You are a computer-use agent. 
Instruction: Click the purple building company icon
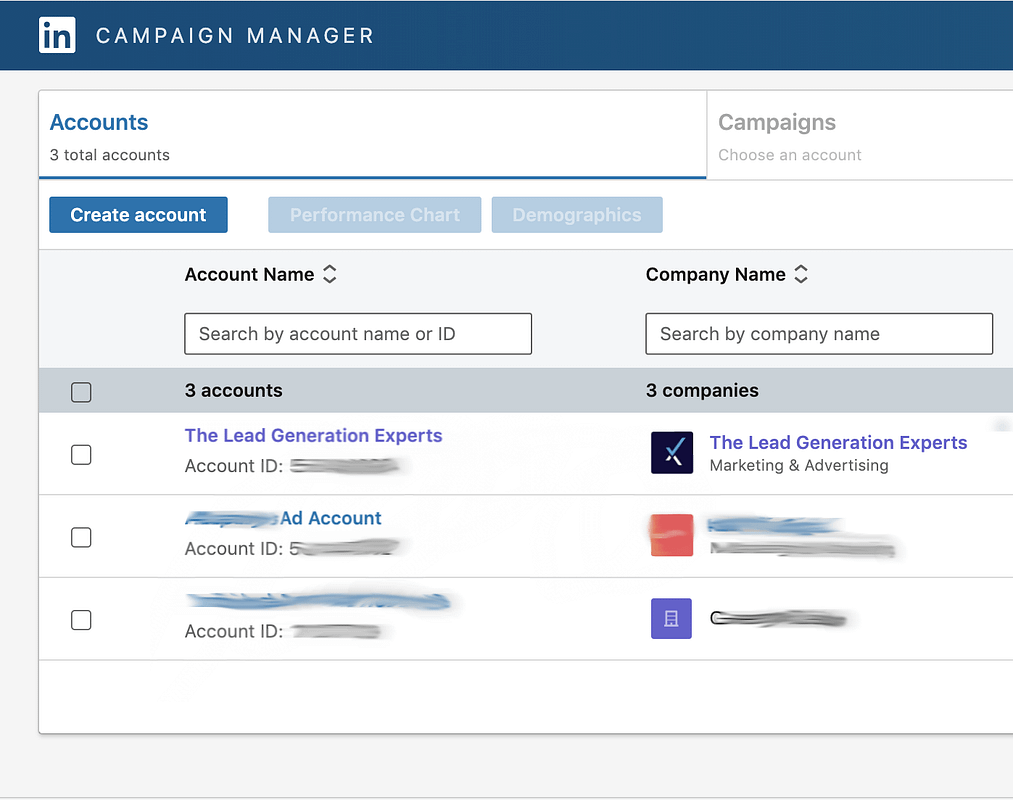tap(671, 618)
